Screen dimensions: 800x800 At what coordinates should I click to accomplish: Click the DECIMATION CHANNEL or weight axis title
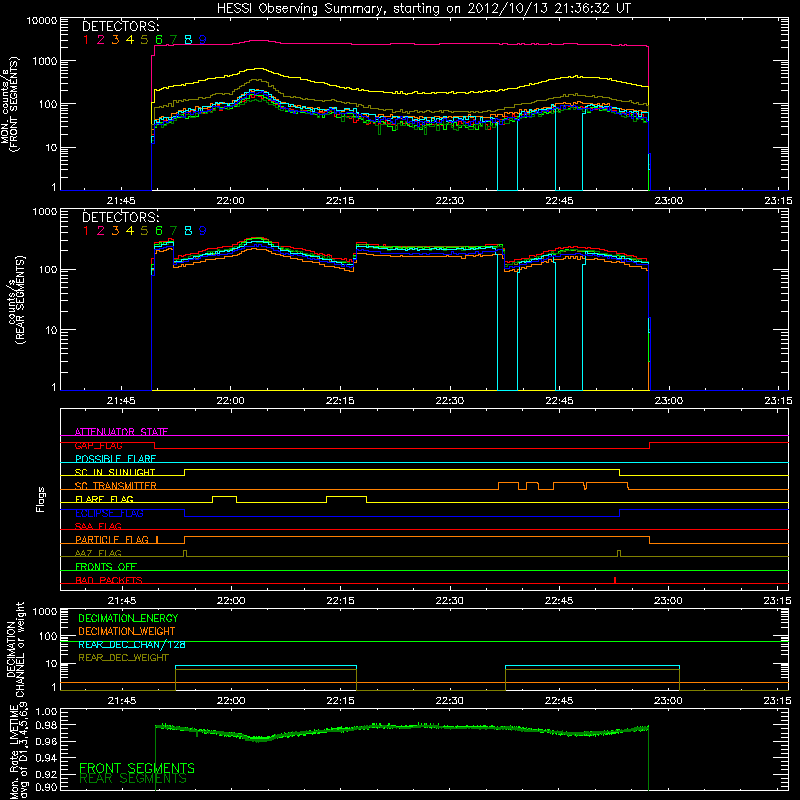click(14, 649)
